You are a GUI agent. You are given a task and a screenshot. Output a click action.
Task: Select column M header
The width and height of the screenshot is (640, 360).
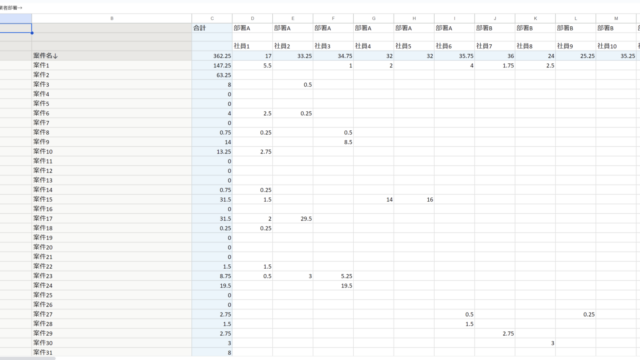(616, 18)
